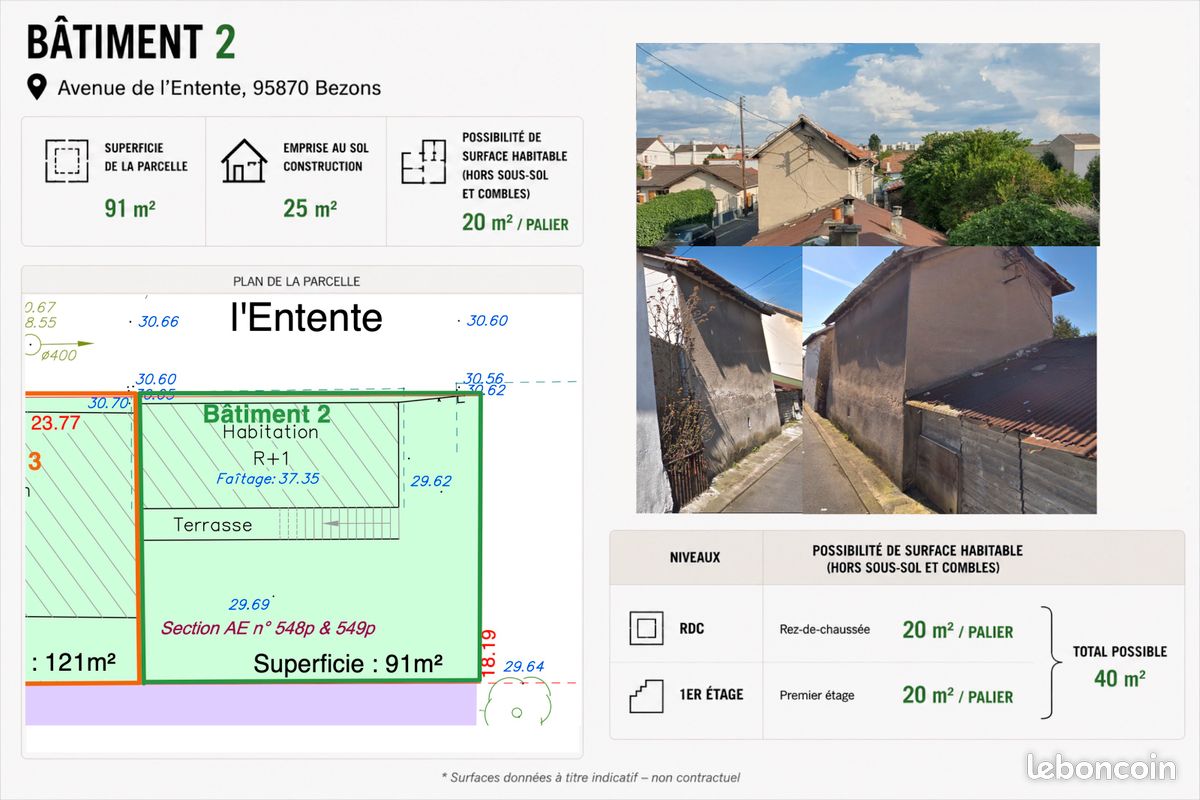Click the 91 m² parcel area value
This screenshot has width=1200, height=800.
130,208
